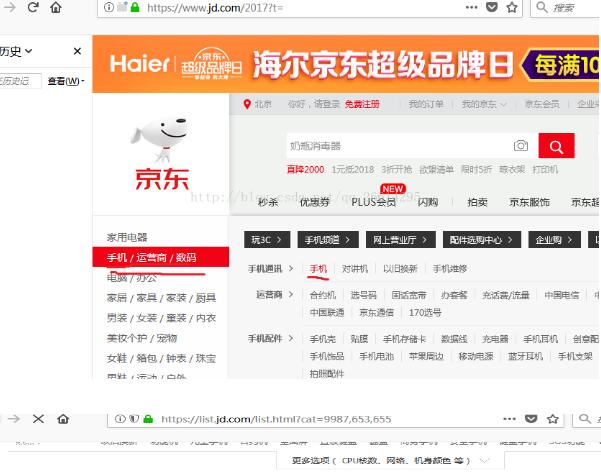This screenshot has height=473, width=601.
Task: Open page actions menu in top address bar
Action: pyautogui.click(x=471, y=7)
